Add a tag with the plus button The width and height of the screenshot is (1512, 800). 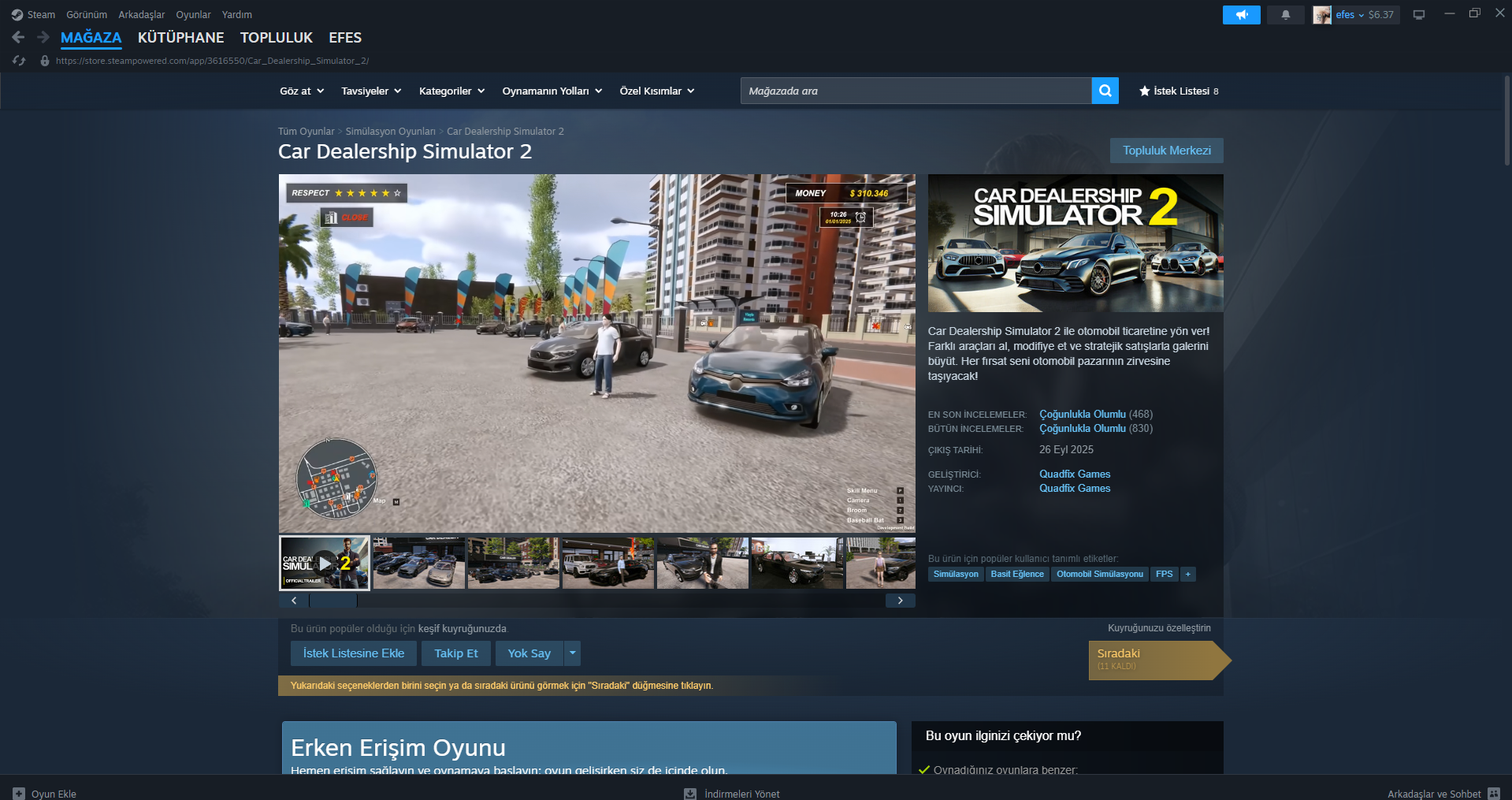[1188, 575]
